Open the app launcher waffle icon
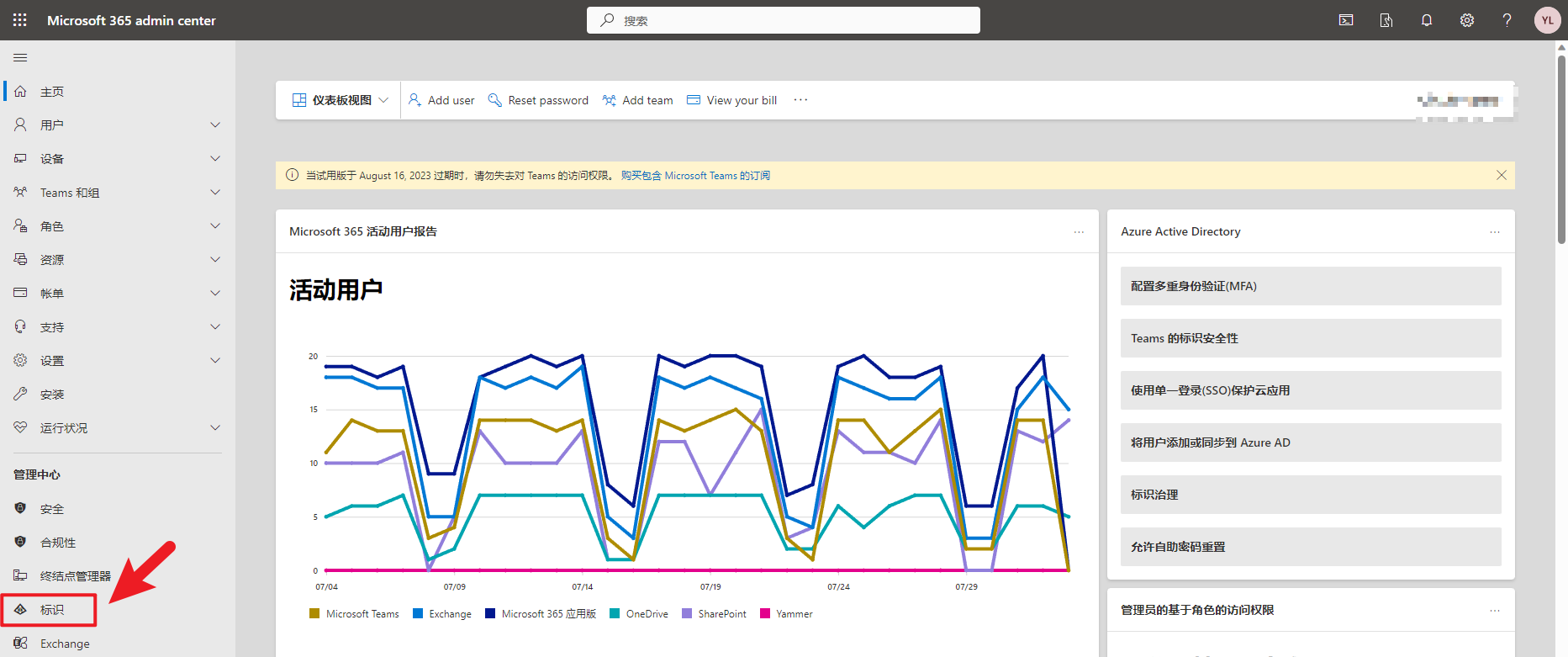1568x657 pixels. [20, 20]
